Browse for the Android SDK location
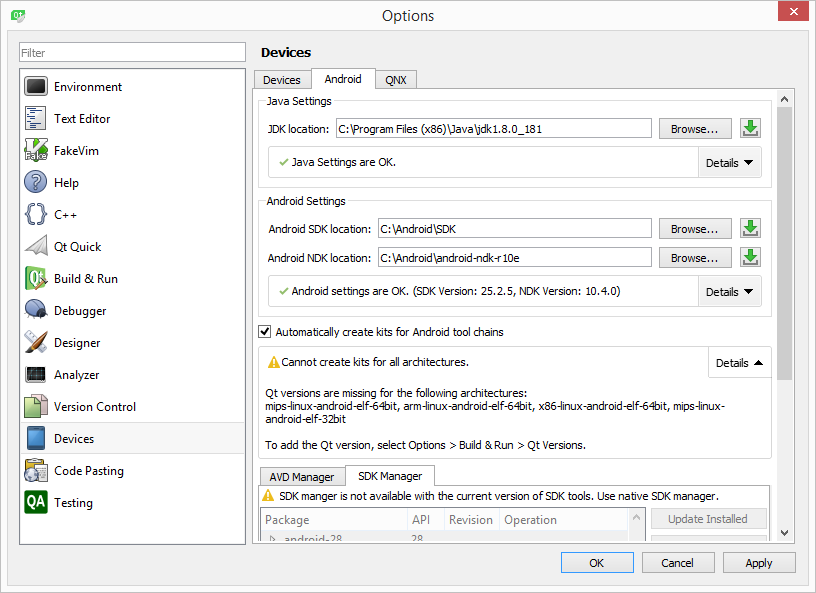This screenshot has height=593, width=816. [x=694, y=229]
